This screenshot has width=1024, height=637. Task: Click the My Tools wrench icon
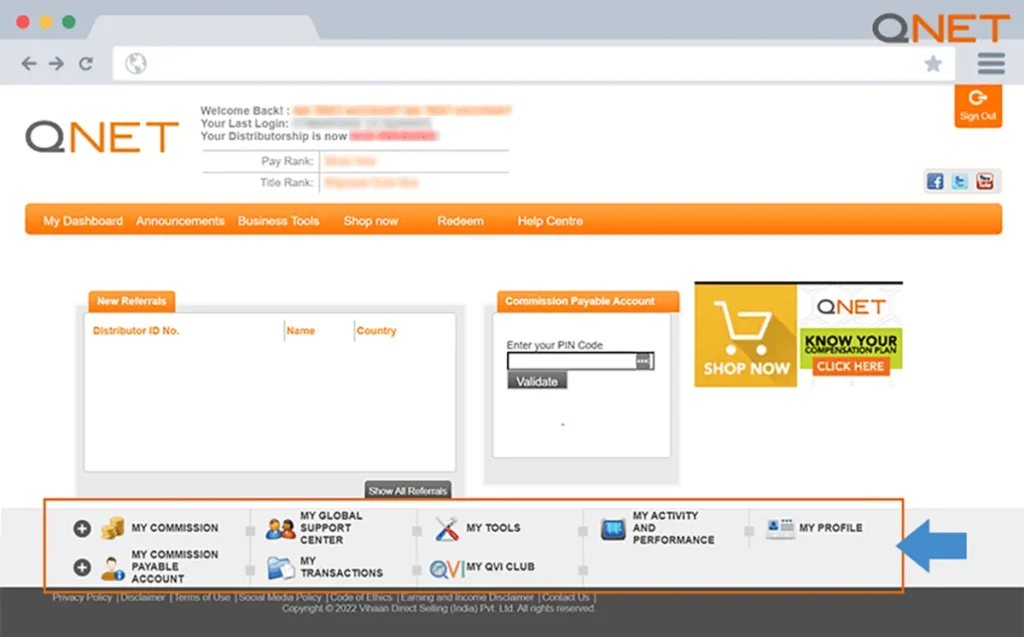(x=447, y=529)
